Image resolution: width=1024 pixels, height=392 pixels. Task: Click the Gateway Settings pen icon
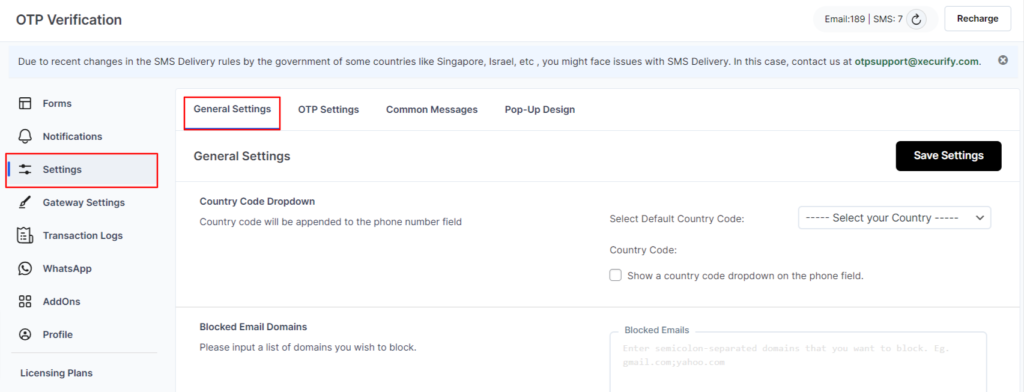point(25,203)
